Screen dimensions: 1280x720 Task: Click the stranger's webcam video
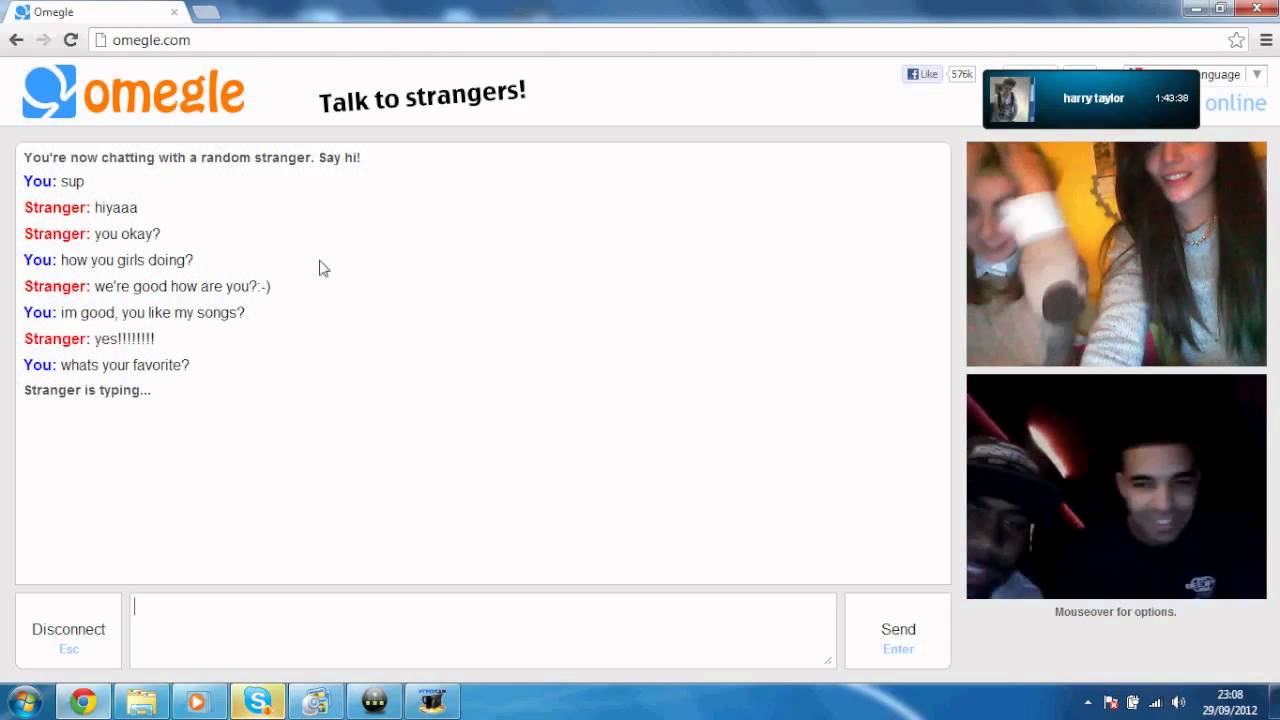(x=1116, y=254)
